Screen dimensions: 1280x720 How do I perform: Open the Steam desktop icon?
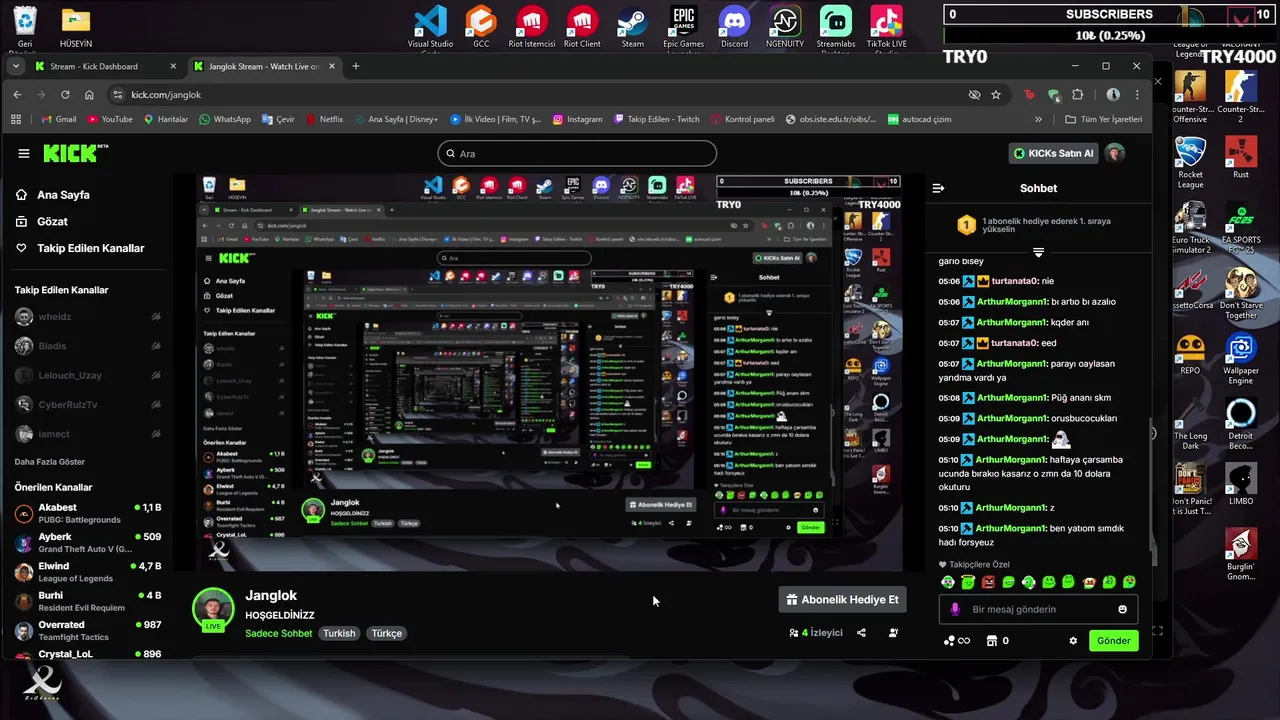(632, 27)
